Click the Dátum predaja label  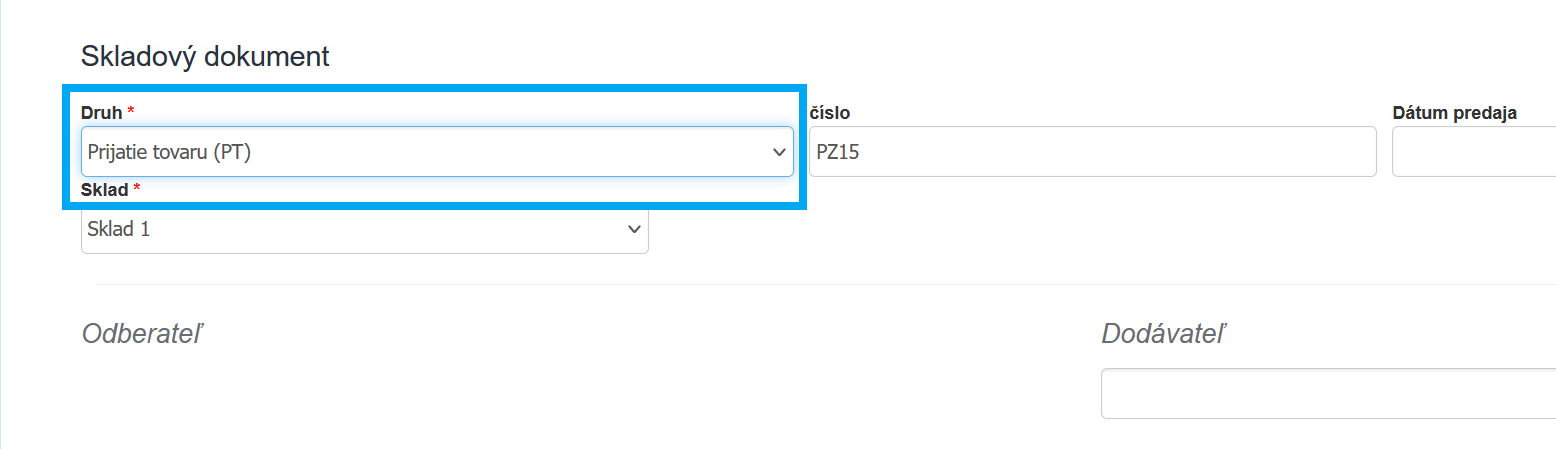pyautogui.click(x=1455, y=113)
